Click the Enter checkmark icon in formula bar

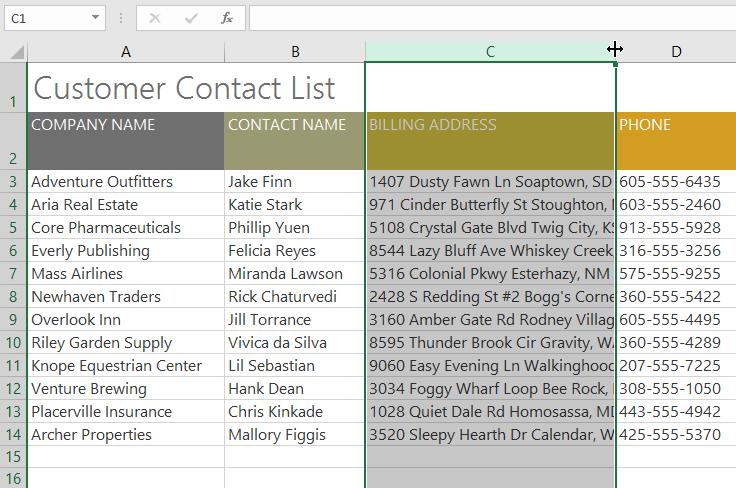coord(191,18)
